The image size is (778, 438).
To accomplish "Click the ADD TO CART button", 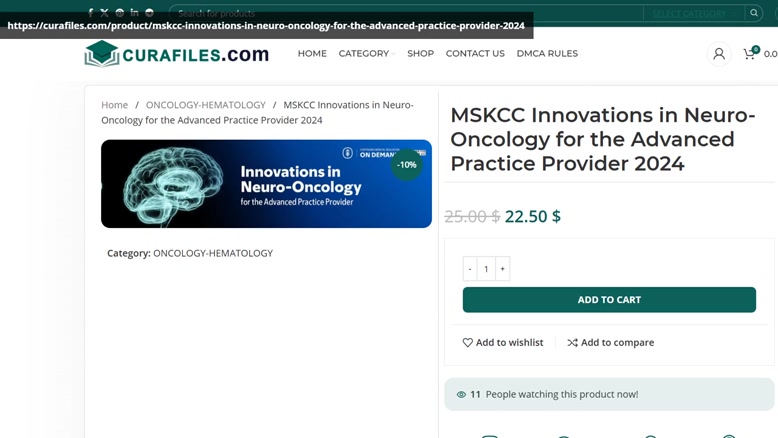I will click(609, 300).
